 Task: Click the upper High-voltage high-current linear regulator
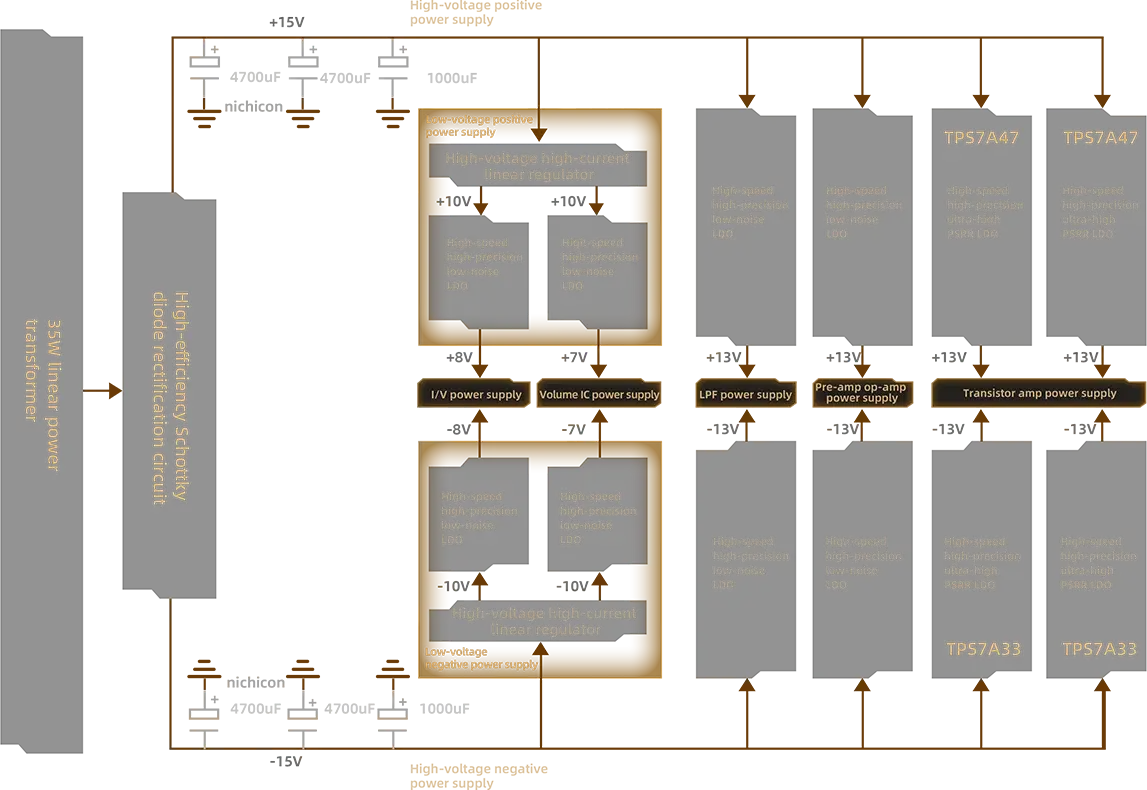point(538,165)
